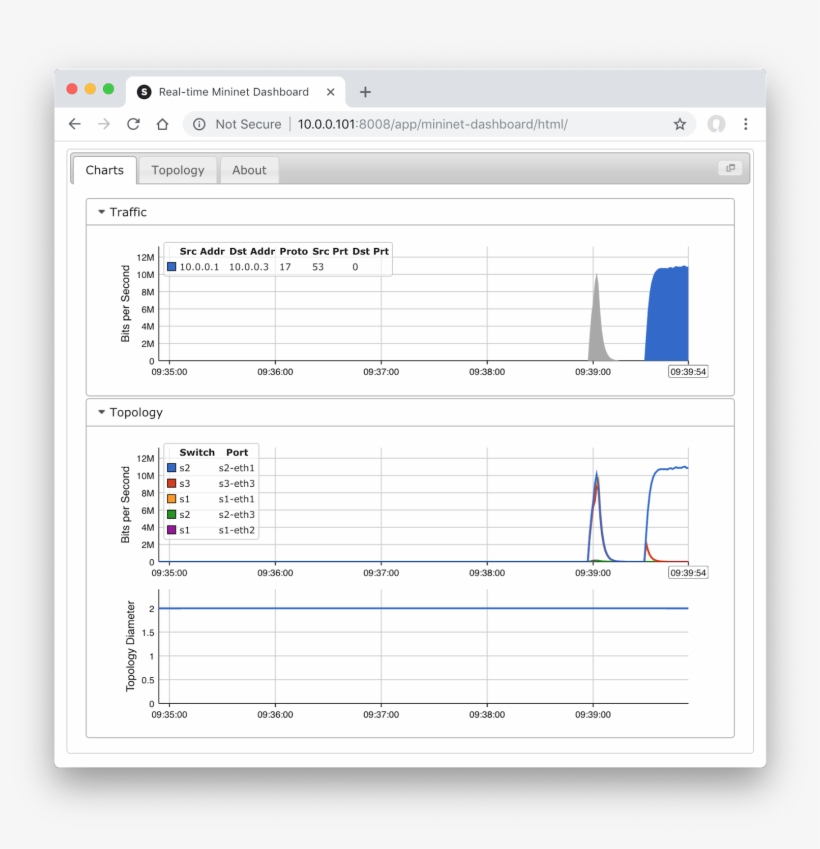Bookmark the page with the star icon
This screenshot has height=849, width=820.
680,124
